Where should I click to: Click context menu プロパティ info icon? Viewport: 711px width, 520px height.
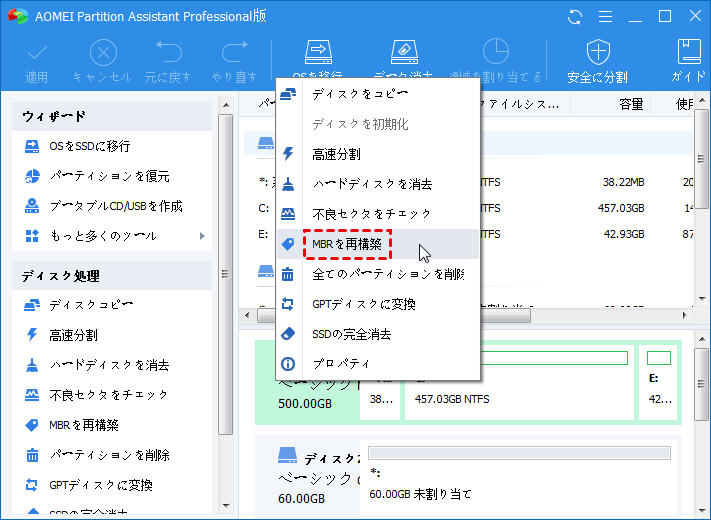pyautogui.click(x=288, y=364)
